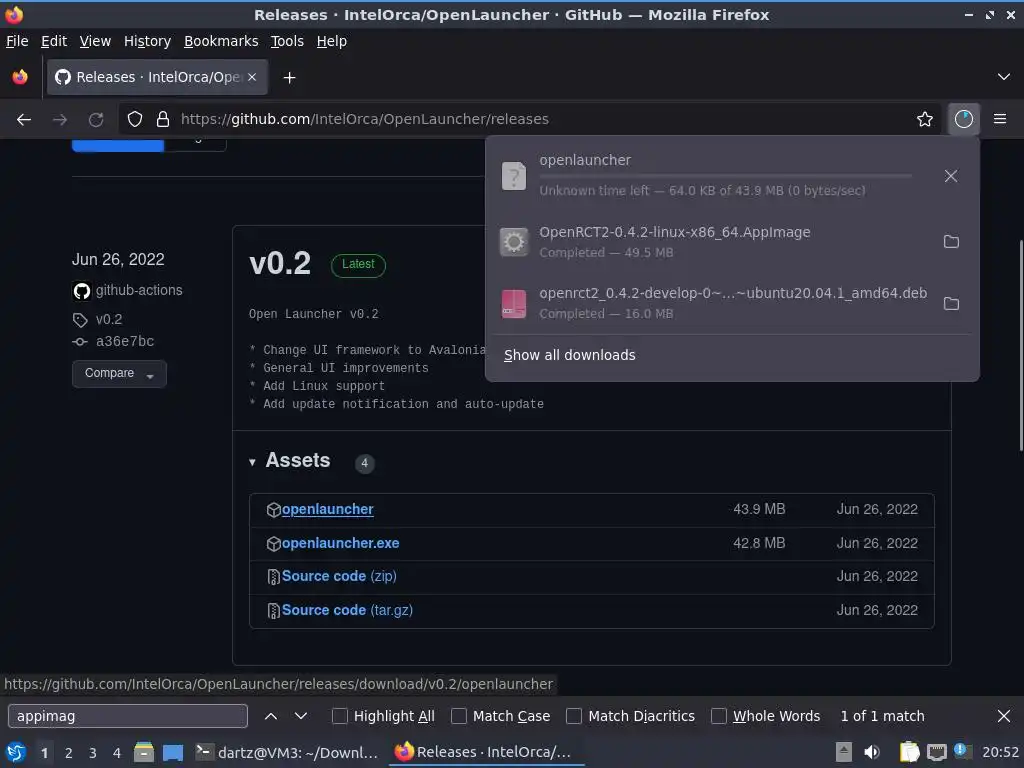Download Source code tar.gz
The image size is (1024, 768).
coord(347,610)
